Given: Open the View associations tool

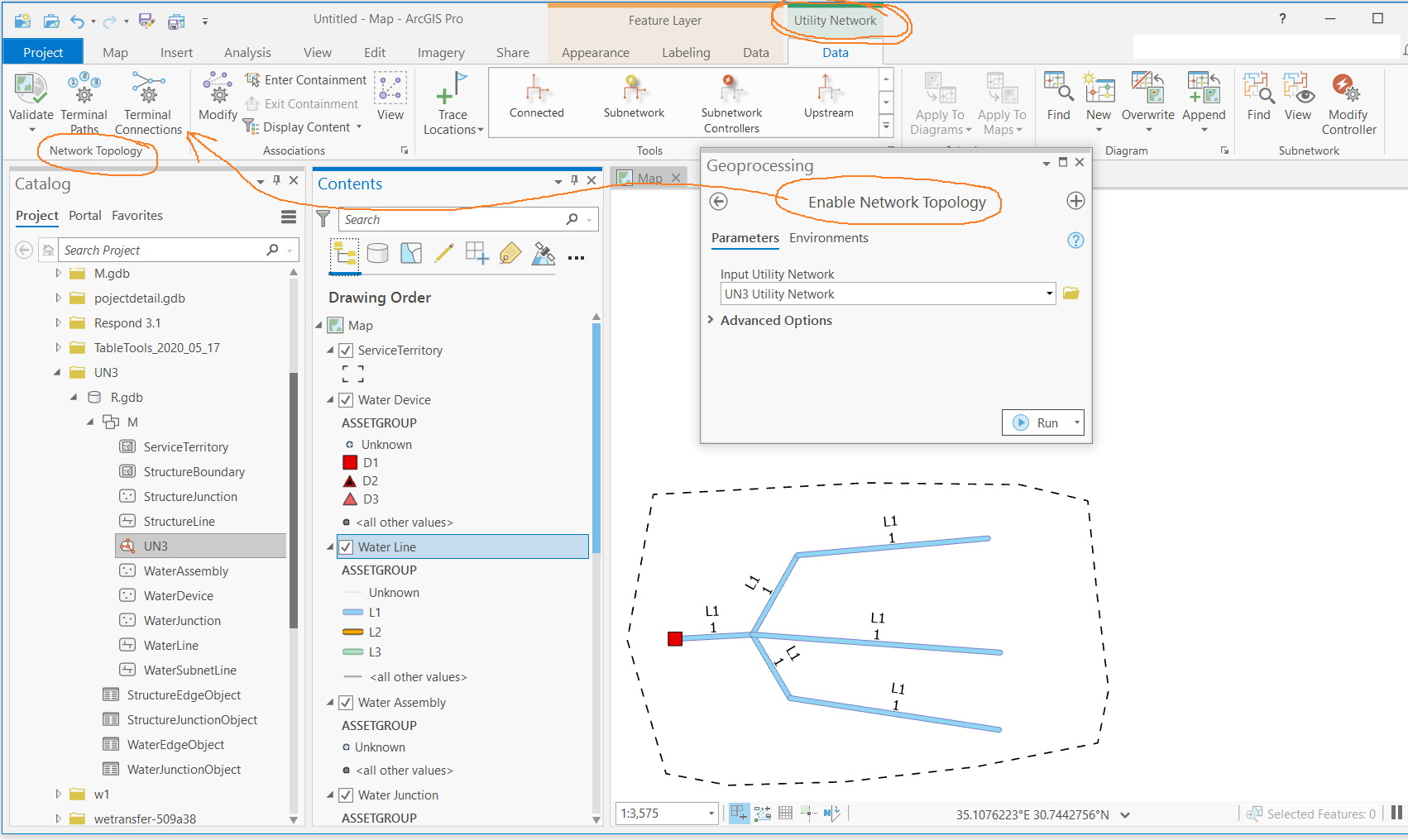Looking at the screenshot, I should [390, 96].
